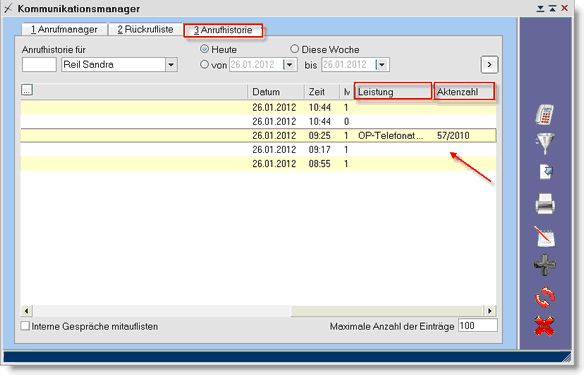Select the call row at 09:25

pyautogui.click(x=258, y=135)
